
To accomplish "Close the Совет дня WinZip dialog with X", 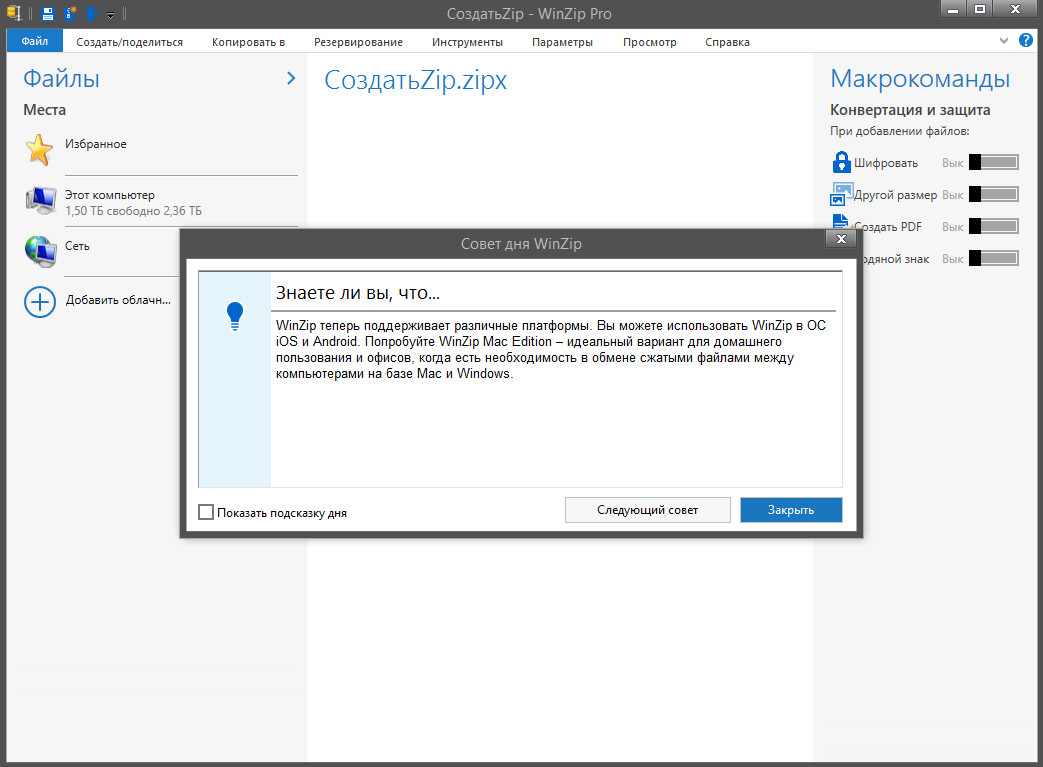I will [841, 239].
